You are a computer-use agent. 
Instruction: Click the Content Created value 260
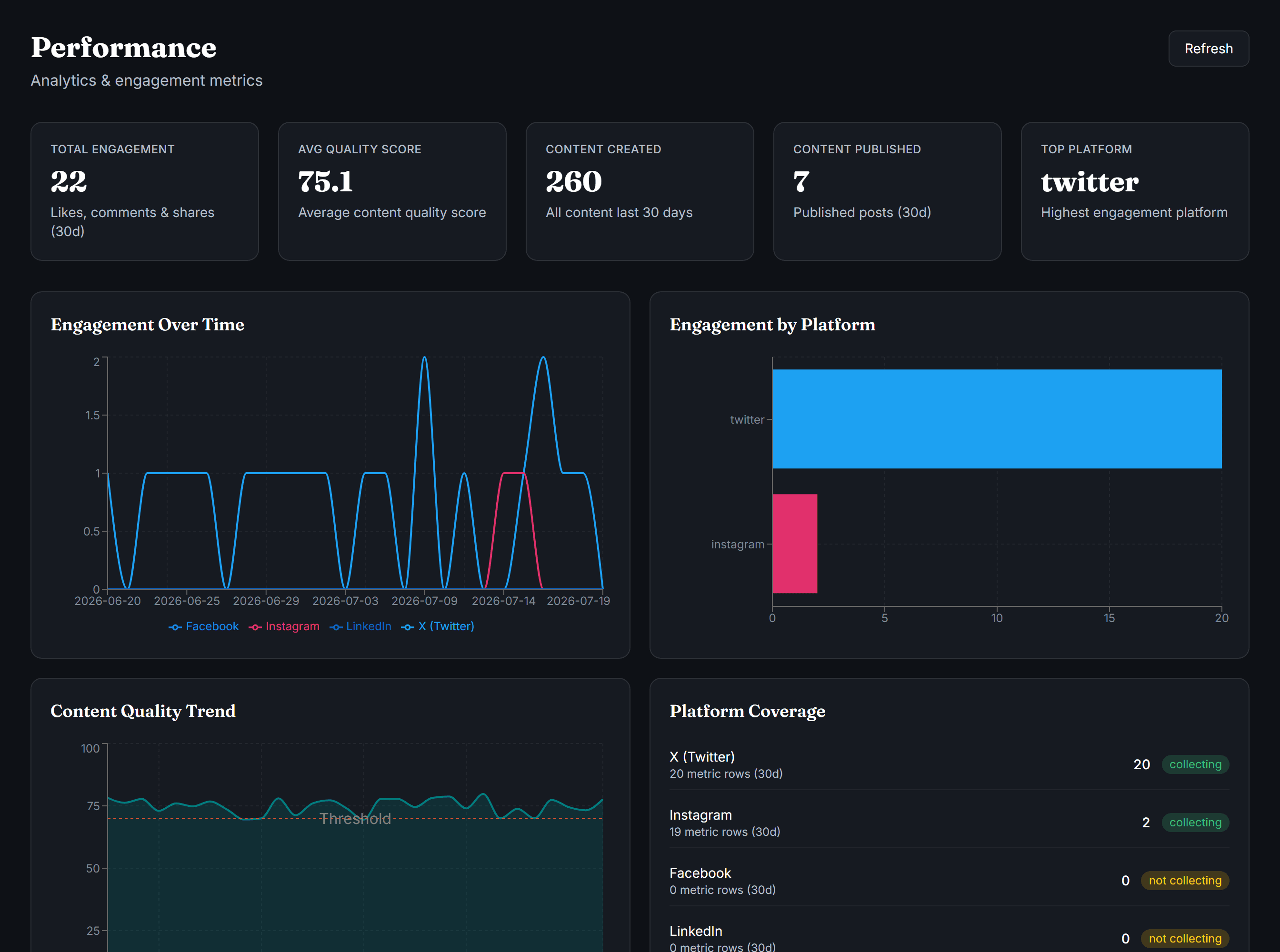pos(574,181)
